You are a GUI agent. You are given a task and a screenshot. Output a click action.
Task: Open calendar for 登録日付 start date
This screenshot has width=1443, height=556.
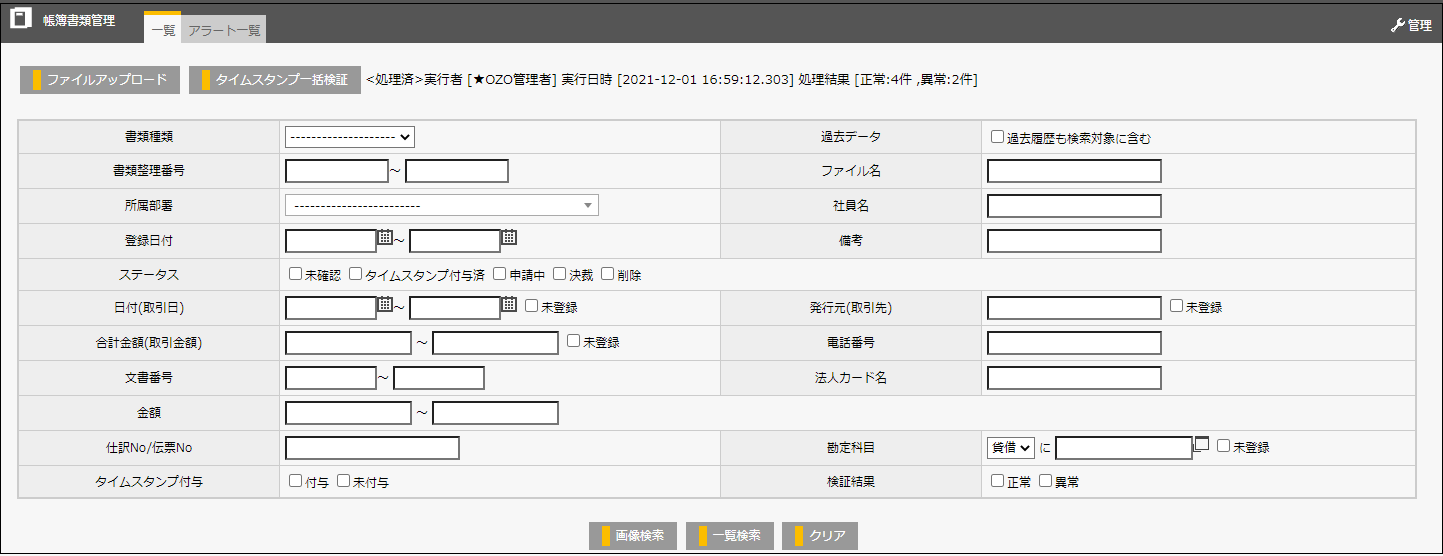(x=385, y=238)
